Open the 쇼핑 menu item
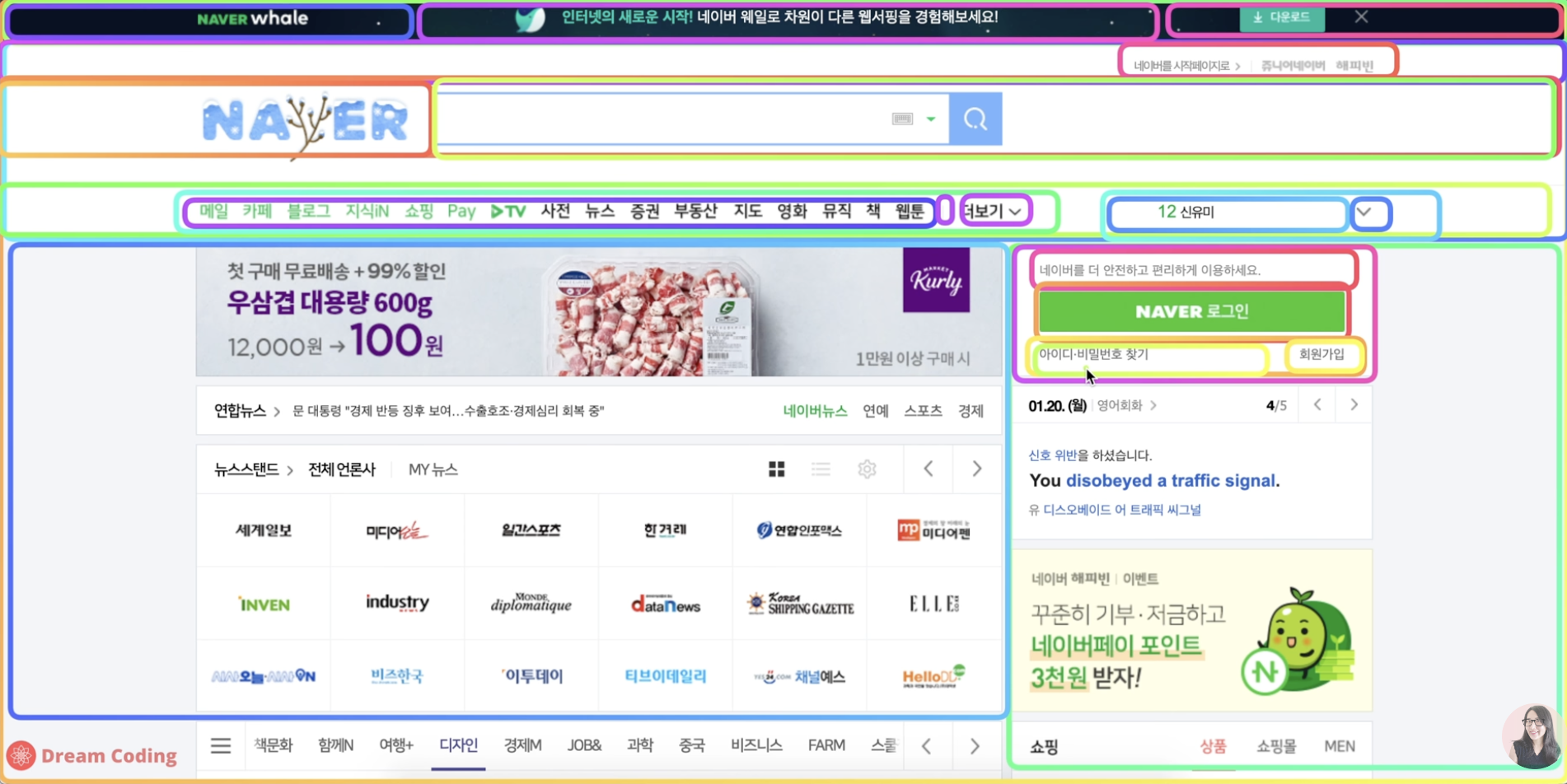The width and height of the screenshot is (1567, 784). 419,212
